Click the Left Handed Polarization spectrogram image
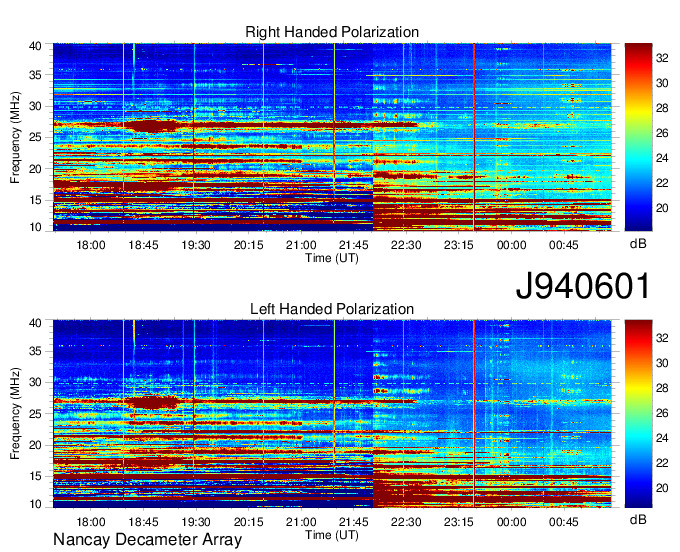680x552 pixels. [332, 414]
